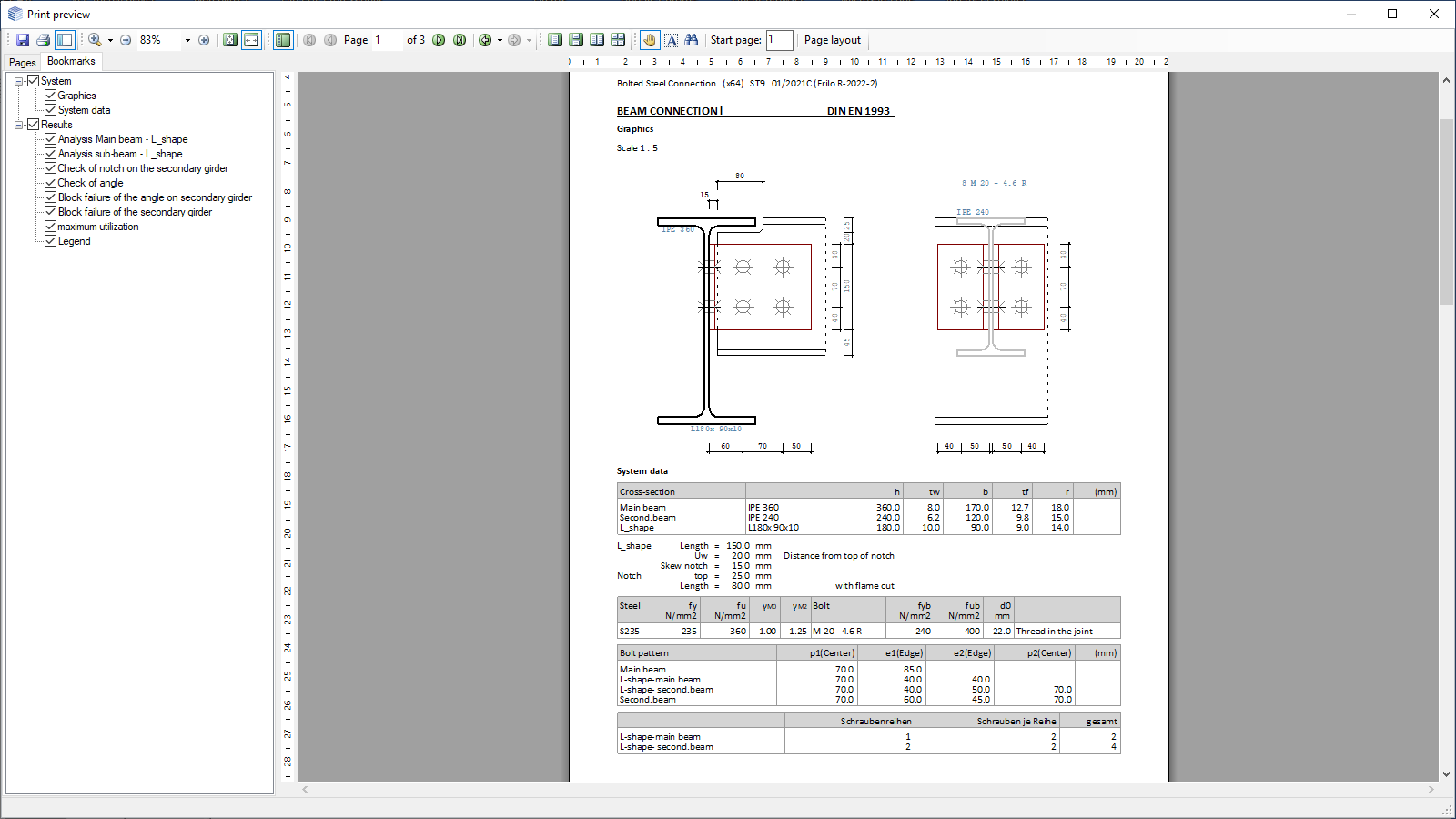
Task: Toggle the maximum utilization checkbox
Action: click(51, 227)
